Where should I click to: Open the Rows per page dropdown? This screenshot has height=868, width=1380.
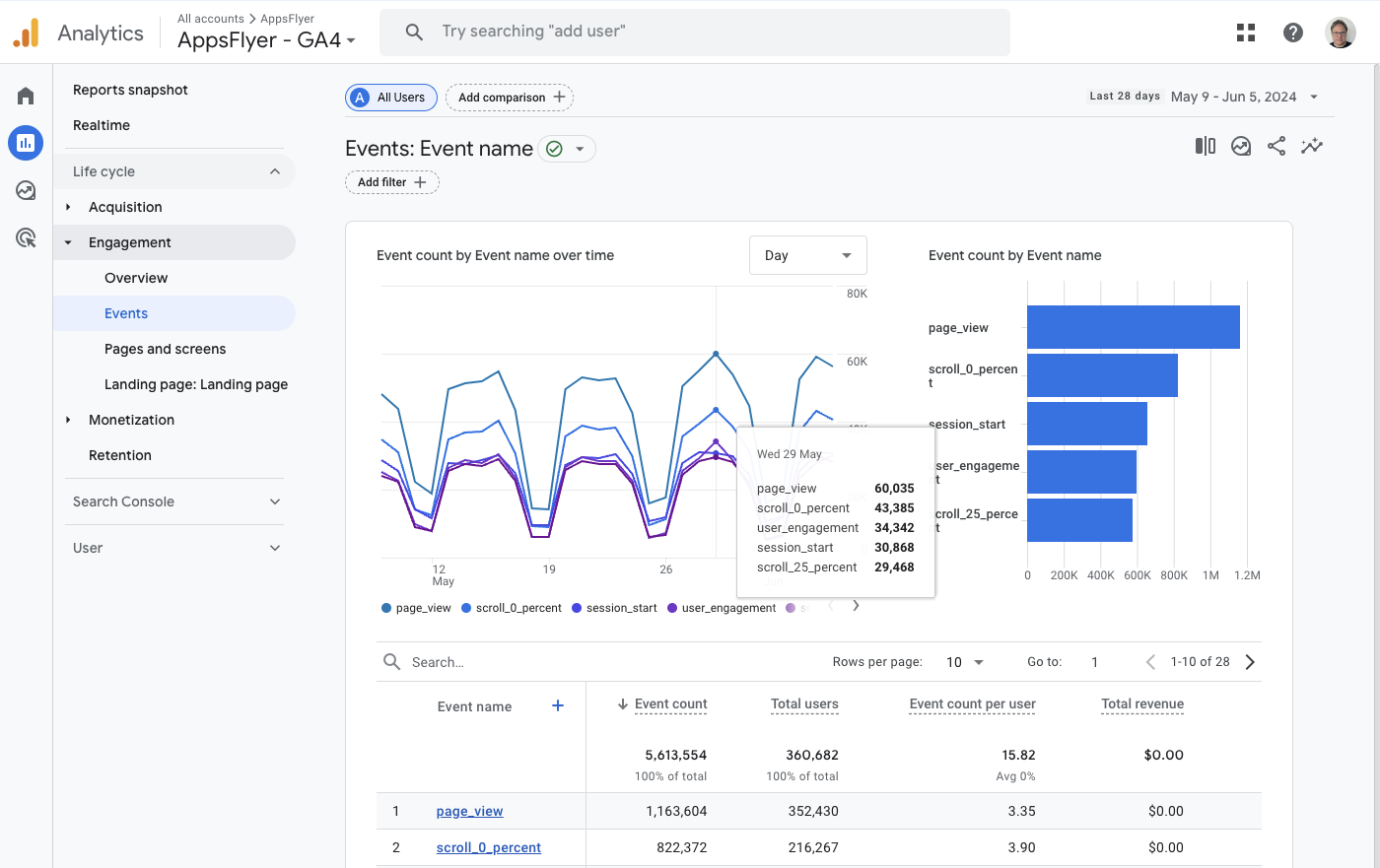[x=964, y=662]
